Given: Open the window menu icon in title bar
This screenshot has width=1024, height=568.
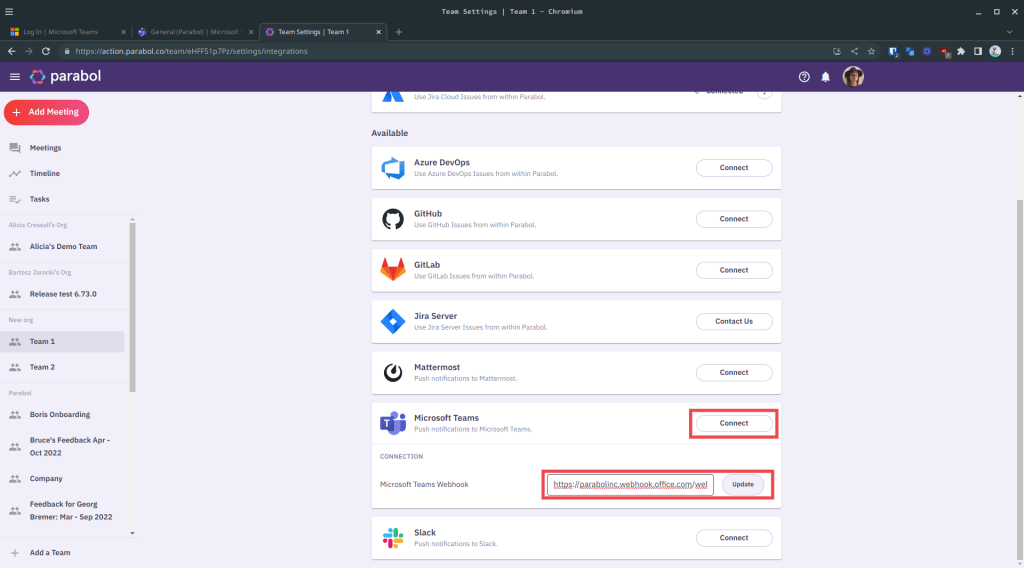Looking at the screenshot, I should point(8,11).
